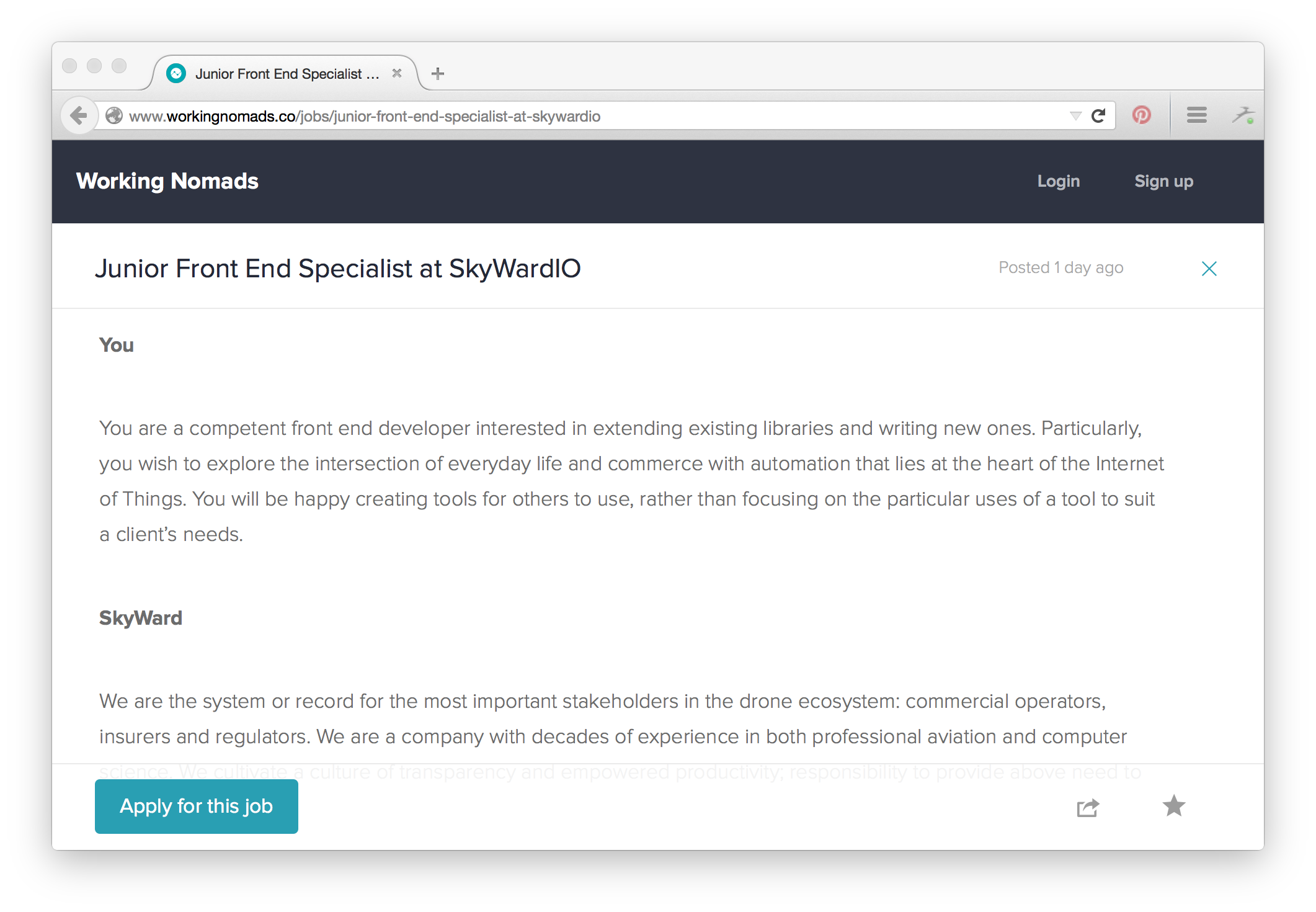
Task: Open the browser hamburger menu
Action: click(1196, 115)
